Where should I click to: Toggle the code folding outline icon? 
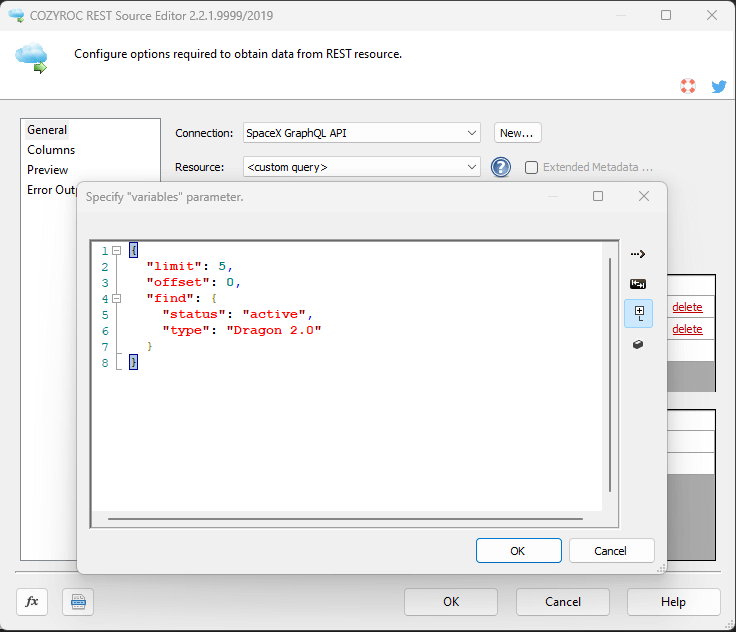[x=638, y=313]
